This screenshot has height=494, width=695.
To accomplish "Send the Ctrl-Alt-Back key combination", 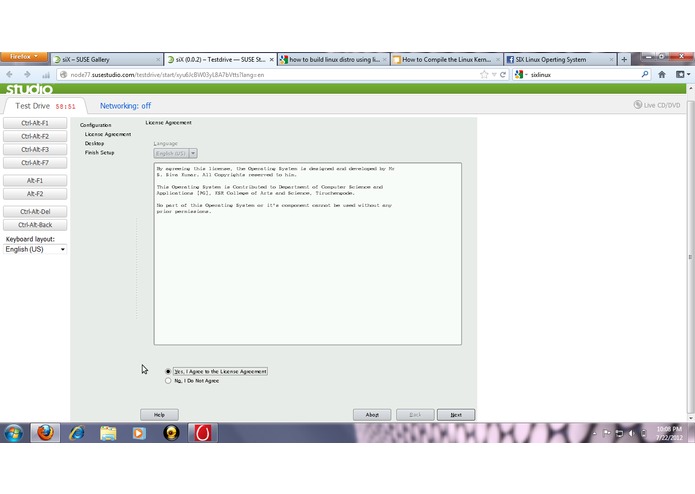I will click(x=35, y=225).
